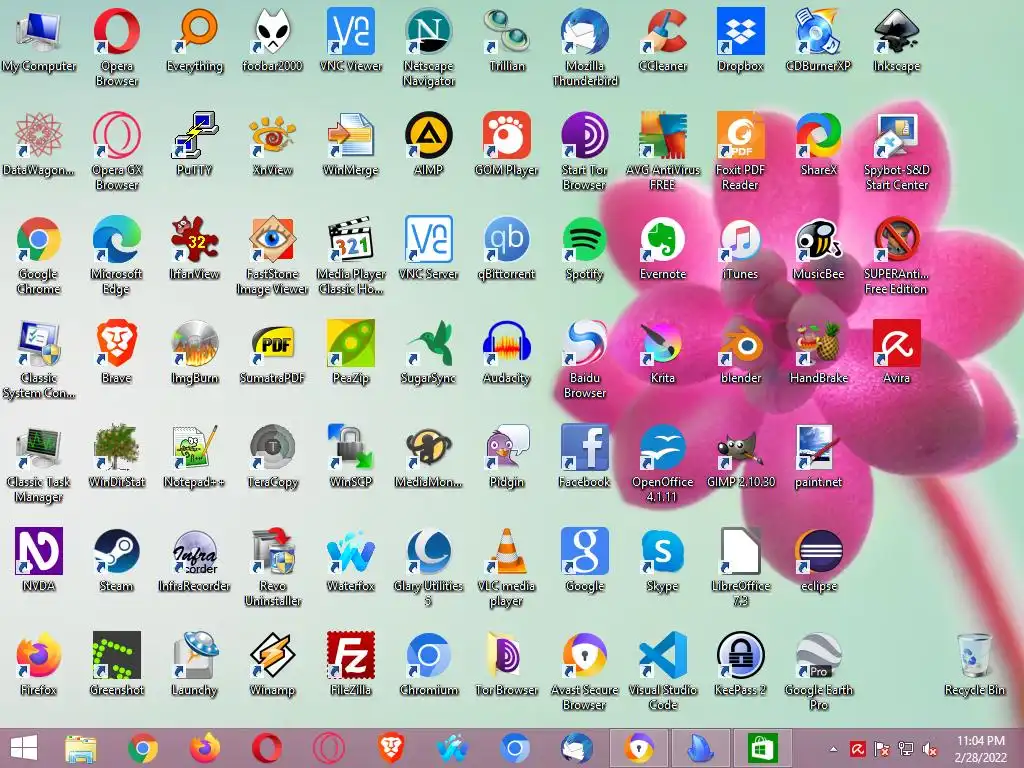Open the network status tray icon
This screenshot has width=1024, height=768.
point(906,749)
